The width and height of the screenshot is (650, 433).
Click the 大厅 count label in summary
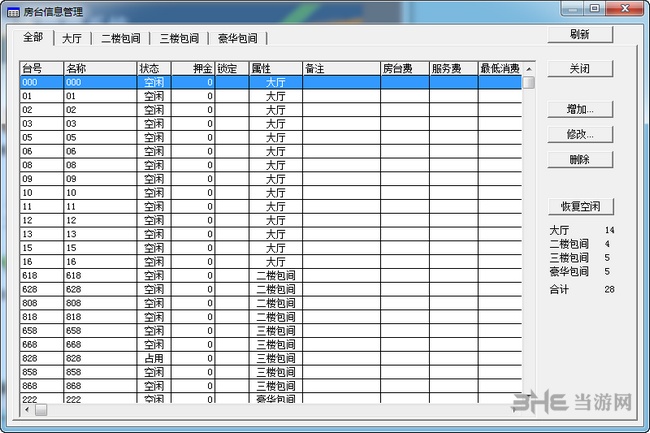(x=559, y=230)
